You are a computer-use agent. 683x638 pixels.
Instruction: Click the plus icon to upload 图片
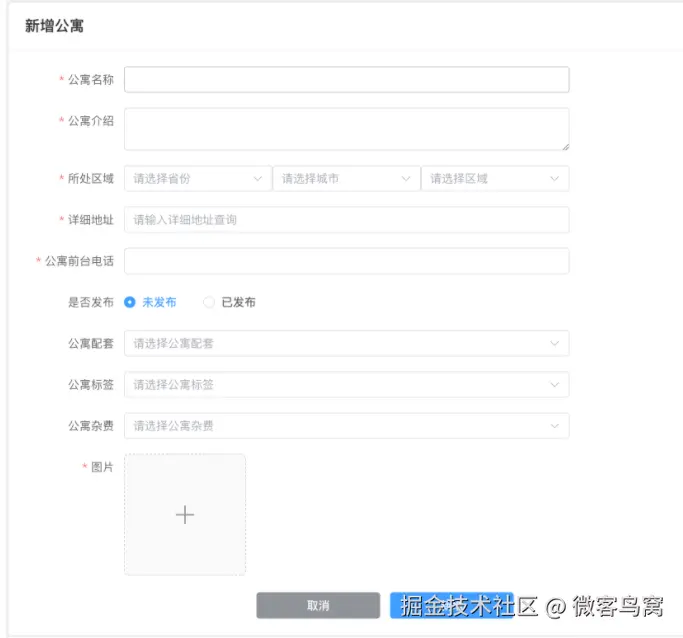[x=185, y=515]
